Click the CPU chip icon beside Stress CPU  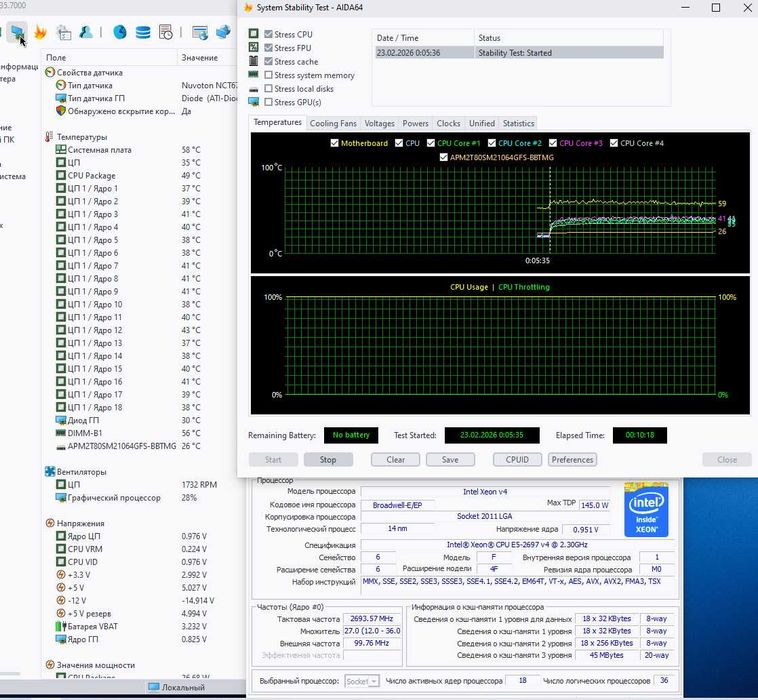point(253,33)
